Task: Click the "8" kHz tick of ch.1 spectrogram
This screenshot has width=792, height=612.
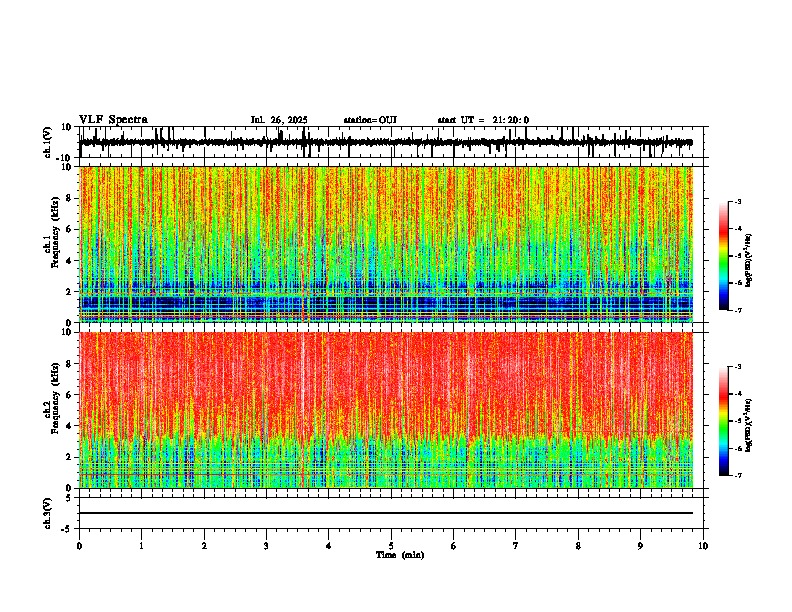Action: tap(69, 198)
